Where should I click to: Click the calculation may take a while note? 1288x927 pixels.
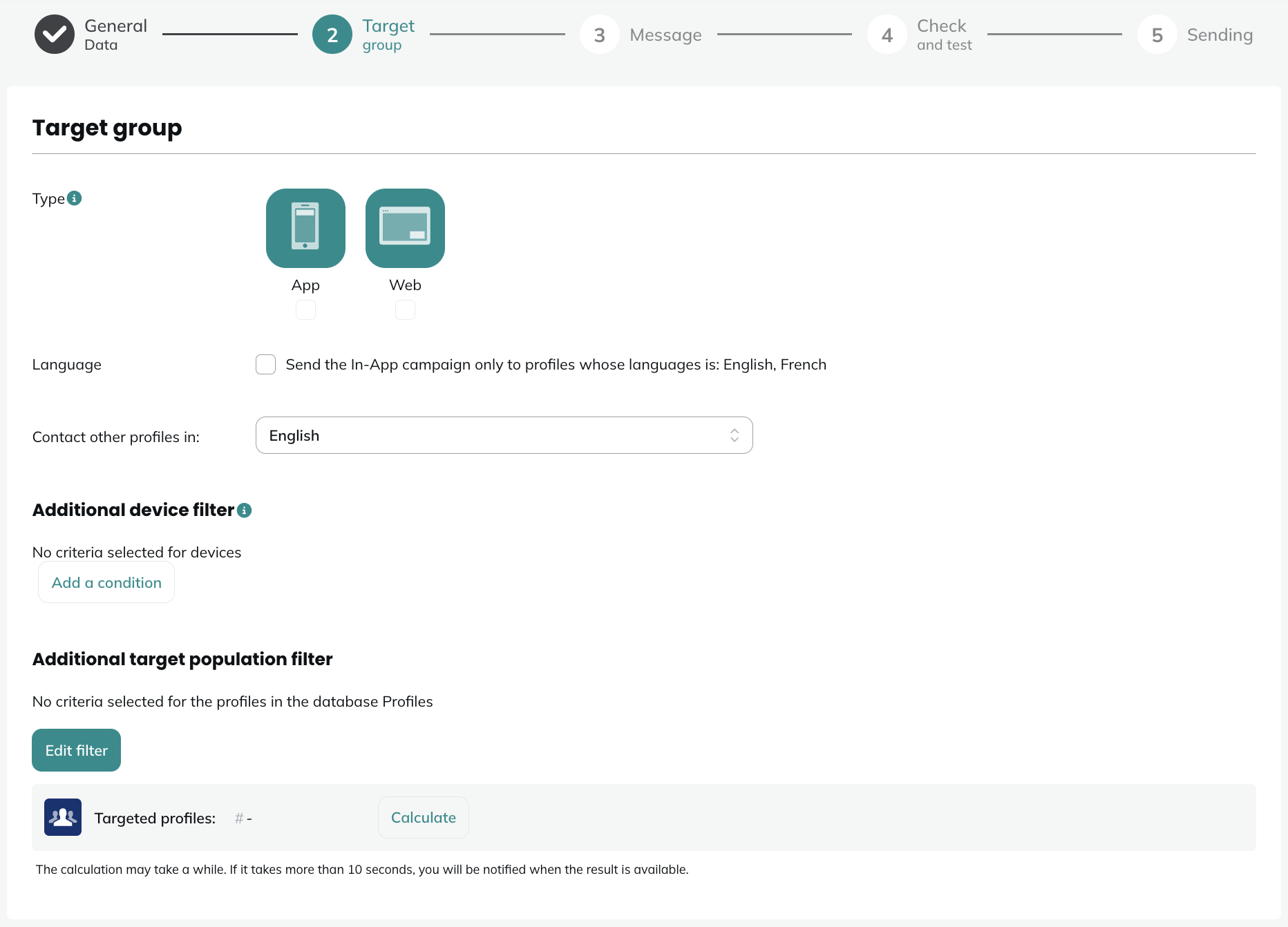coord(362,870)
